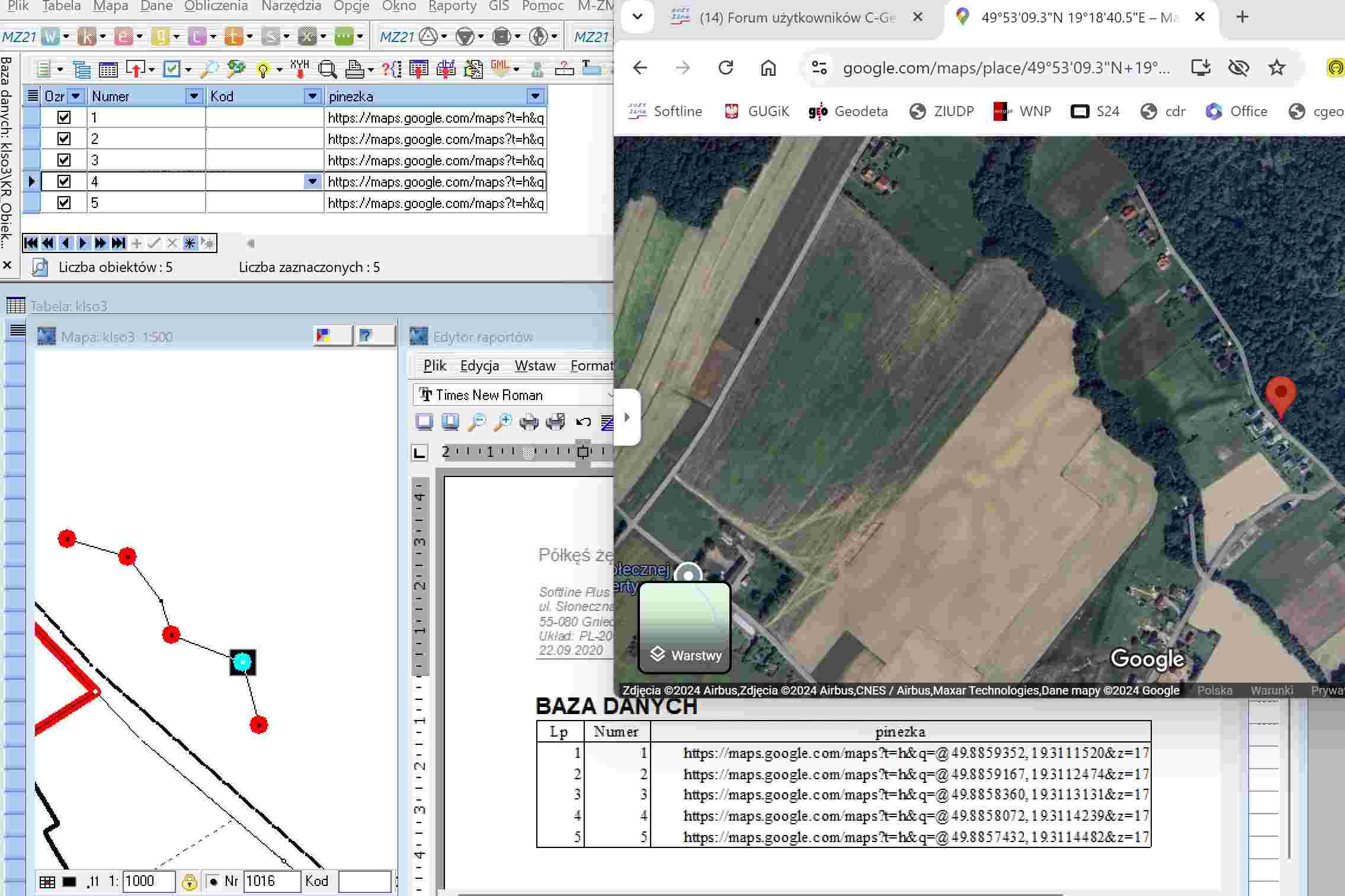The width and height of the screenshot is (1345, 896).
Task: Open the Warstwy layers button on Google Maps
Action: (685, 628)
